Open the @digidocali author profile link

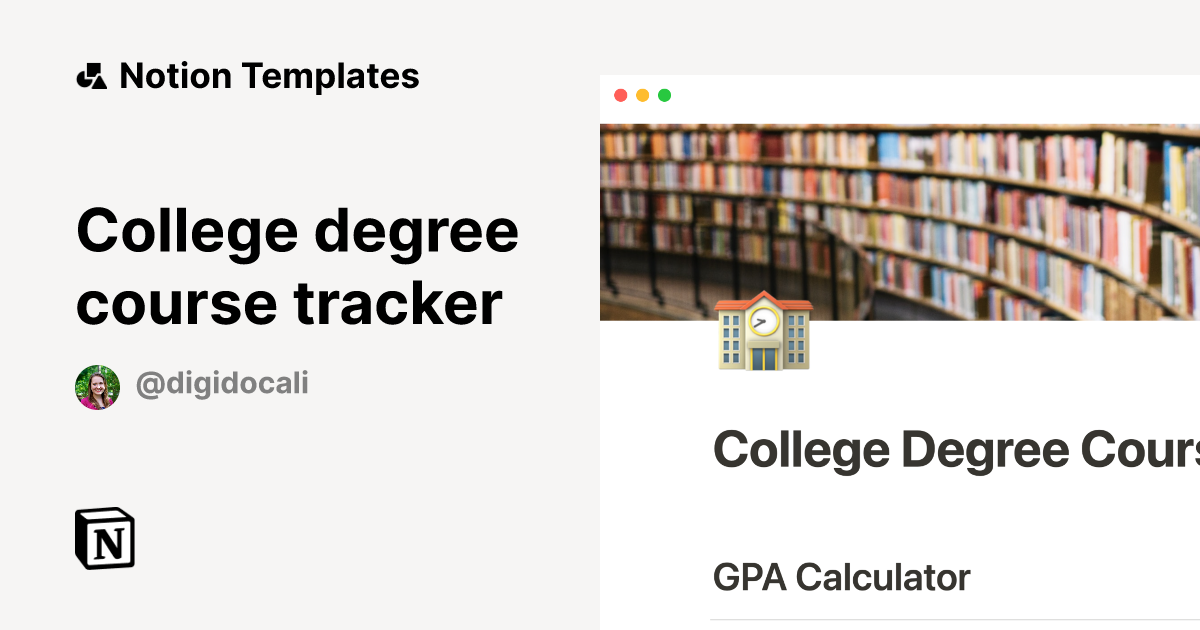(x=220, y=383)
